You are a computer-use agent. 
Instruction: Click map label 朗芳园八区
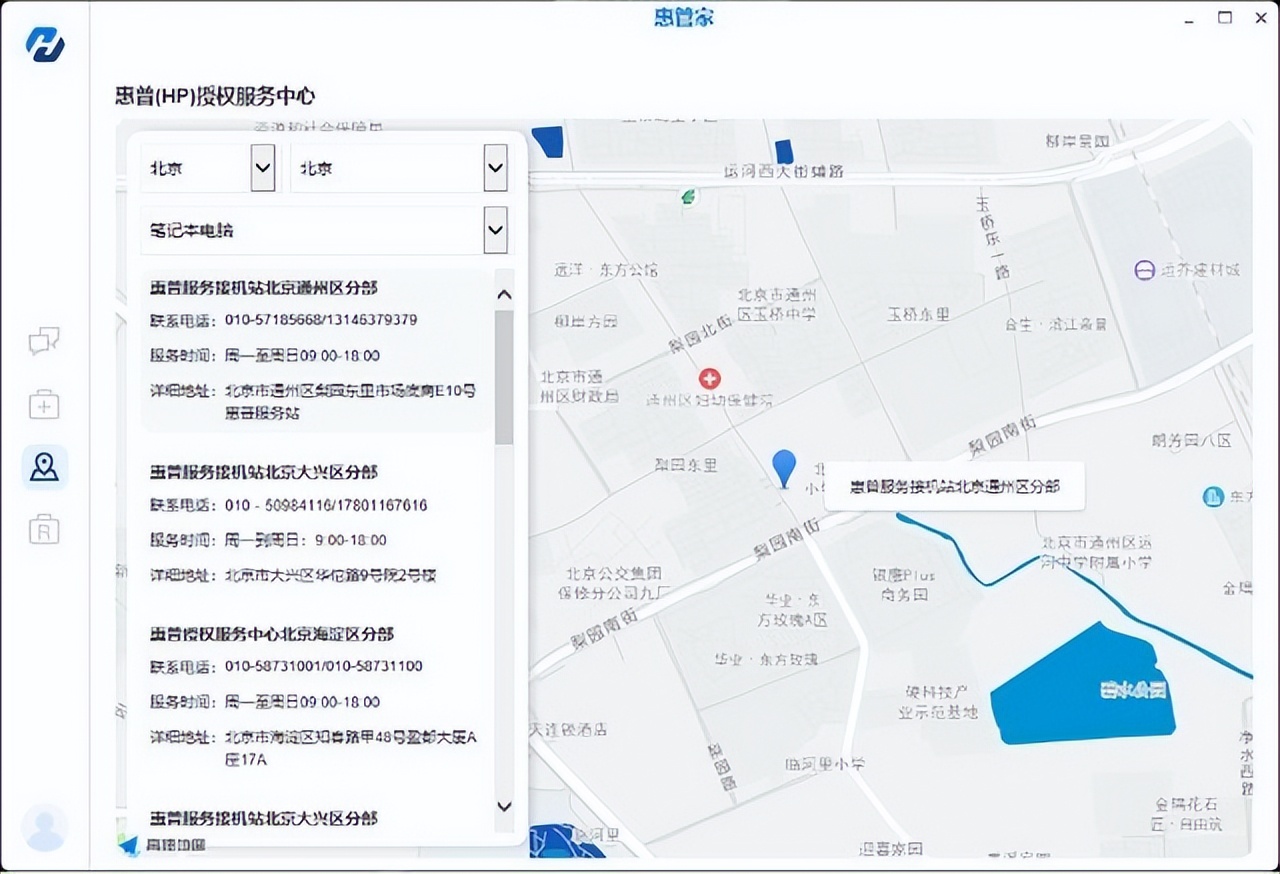pos(1191,440)
